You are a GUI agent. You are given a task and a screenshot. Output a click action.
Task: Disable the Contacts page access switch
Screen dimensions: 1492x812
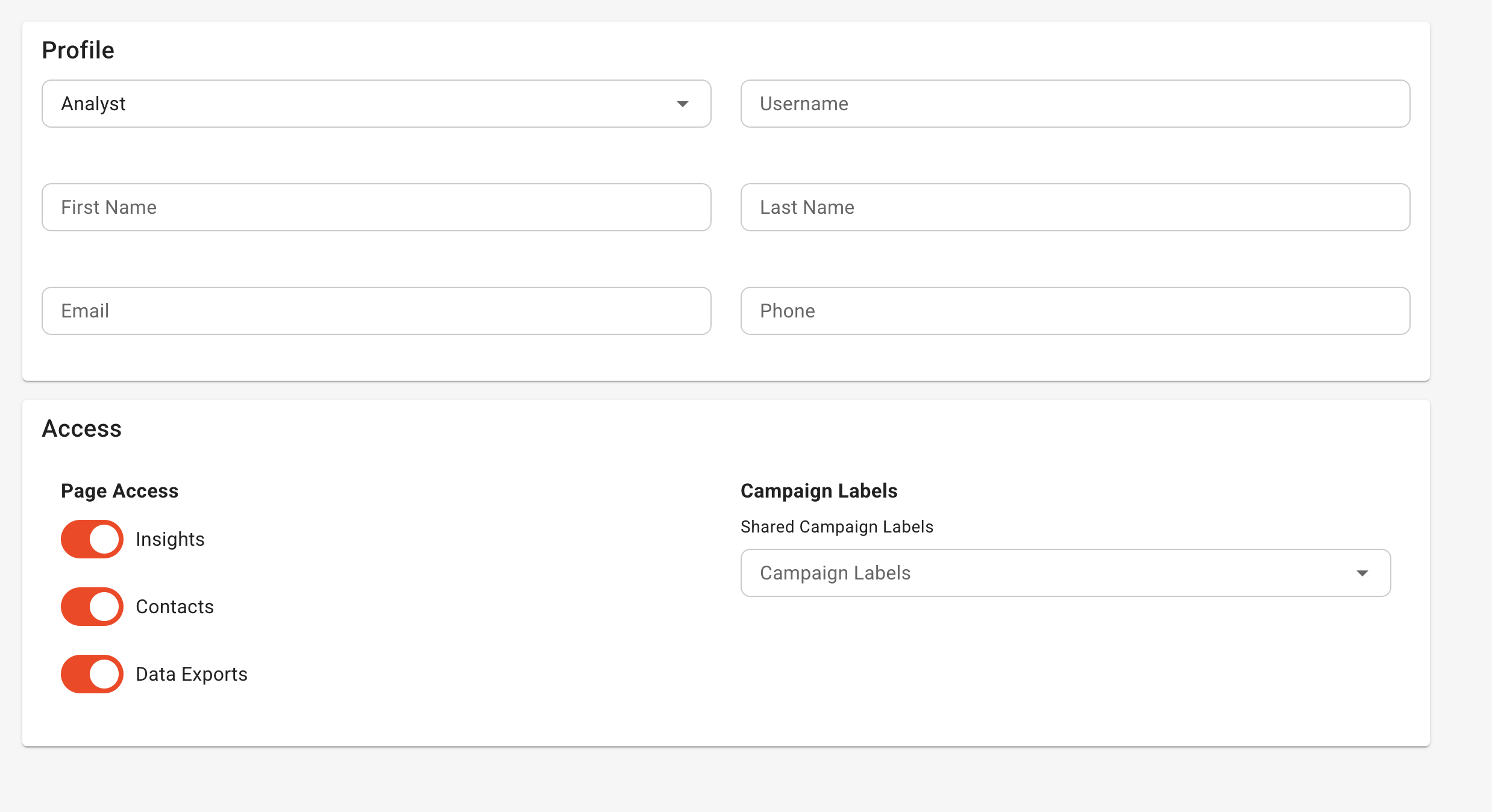[x=92, y=607]
